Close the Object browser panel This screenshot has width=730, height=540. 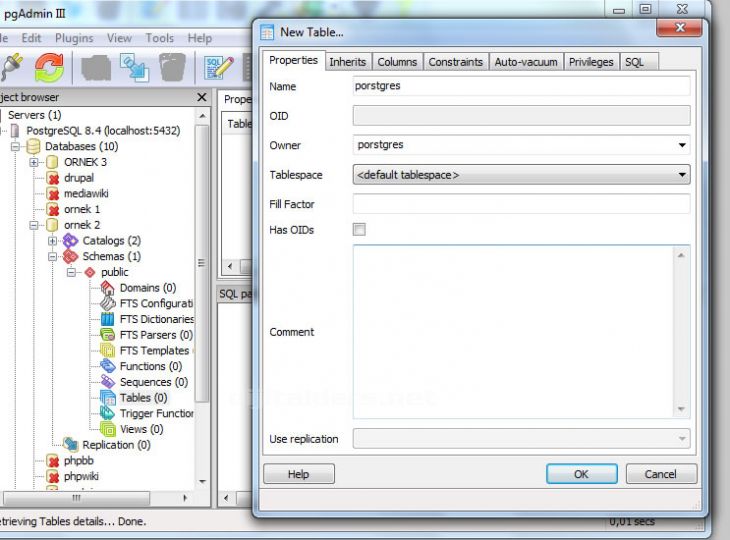(x=202, y=97)
